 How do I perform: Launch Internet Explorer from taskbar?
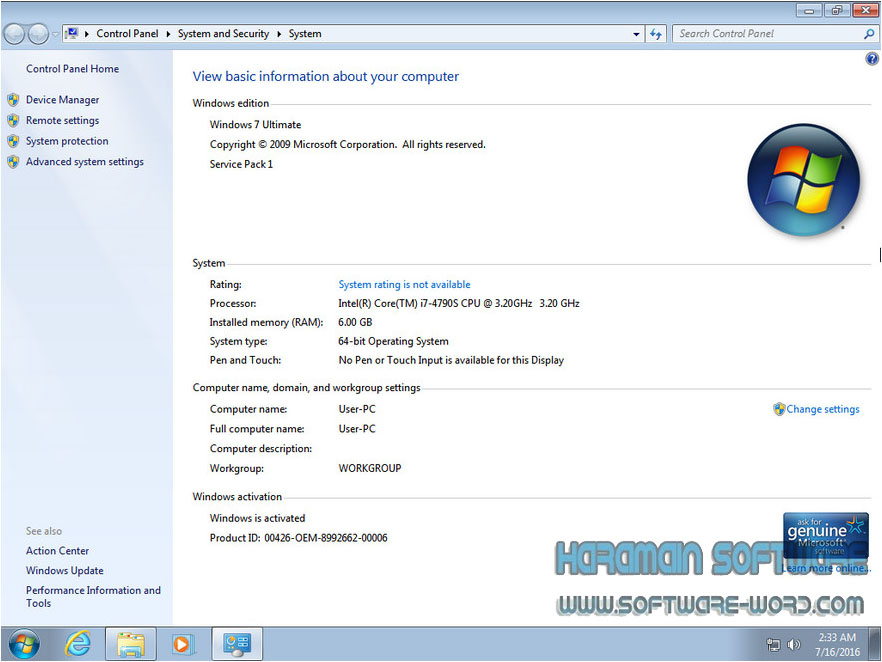[x=78, y=644]
